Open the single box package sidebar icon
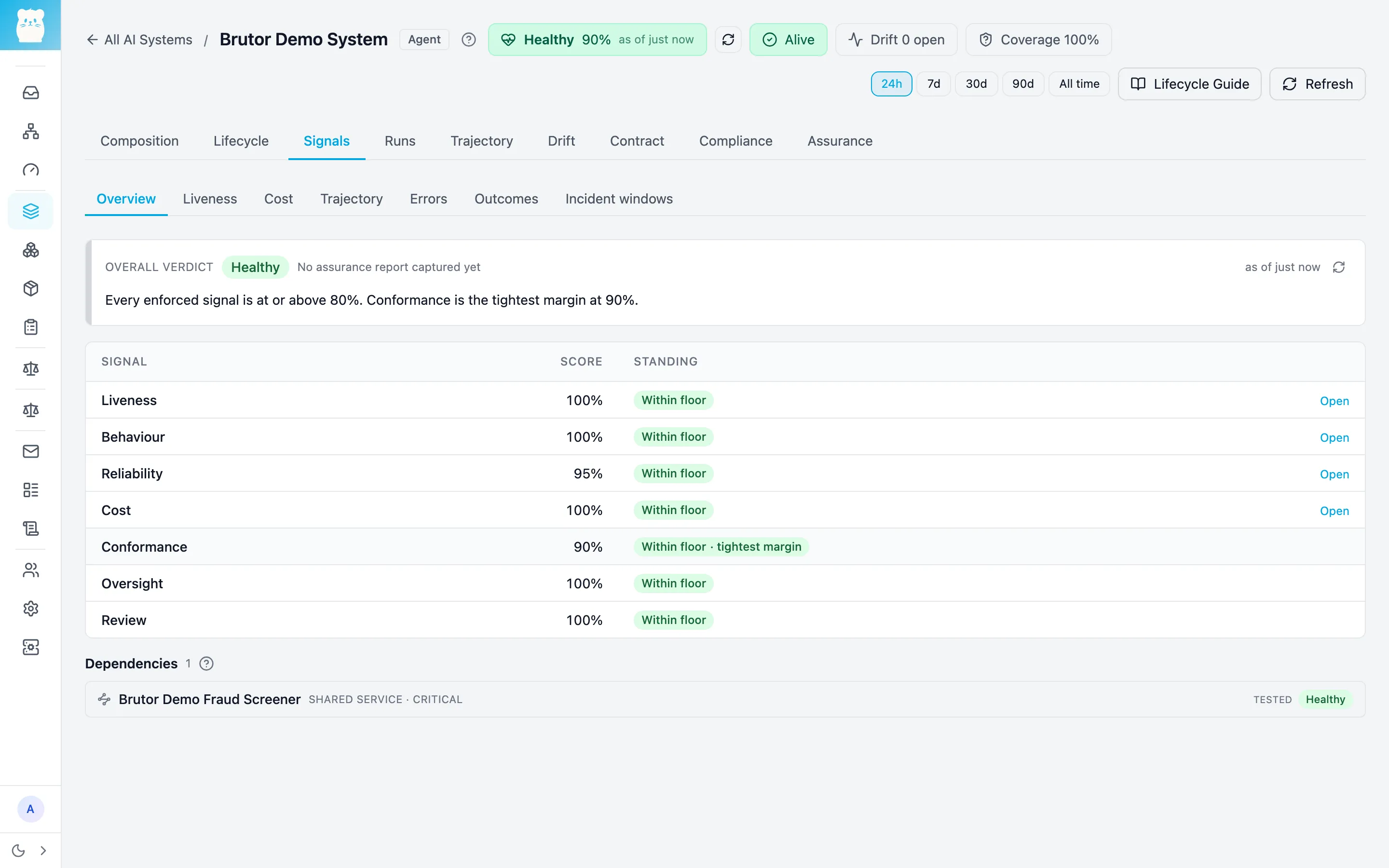Screen dimensions: 1389x868 (x=30, y=288)
